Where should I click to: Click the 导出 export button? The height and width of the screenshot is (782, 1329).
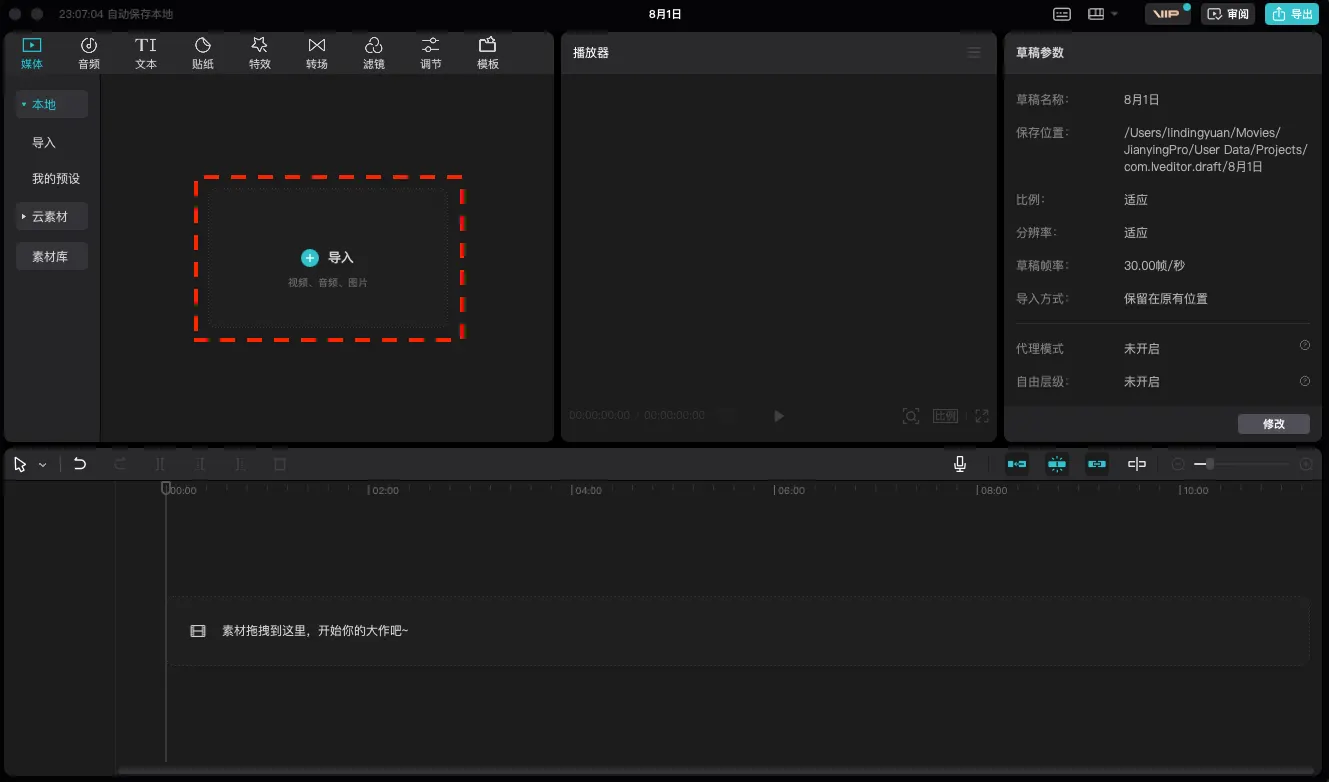click(x=1292, y=14)
